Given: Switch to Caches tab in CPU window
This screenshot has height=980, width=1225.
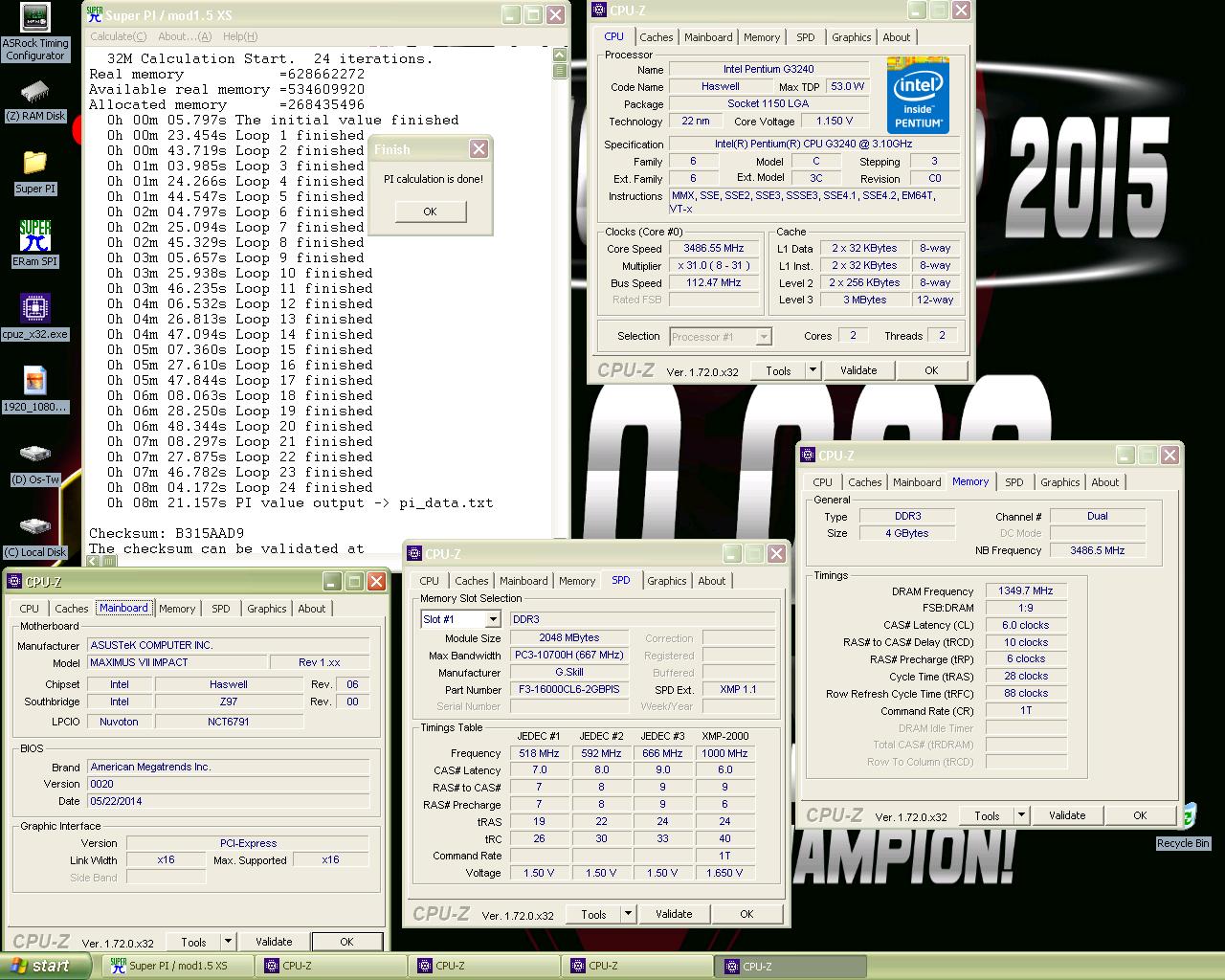Looking at the screenshot, I should coord(657,37).
